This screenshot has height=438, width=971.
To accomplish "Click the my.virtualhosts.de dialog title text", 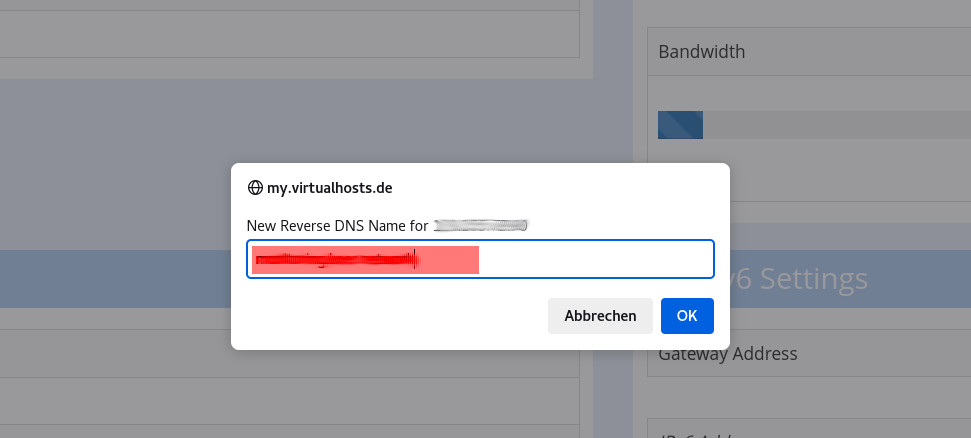I will (329, 188).
